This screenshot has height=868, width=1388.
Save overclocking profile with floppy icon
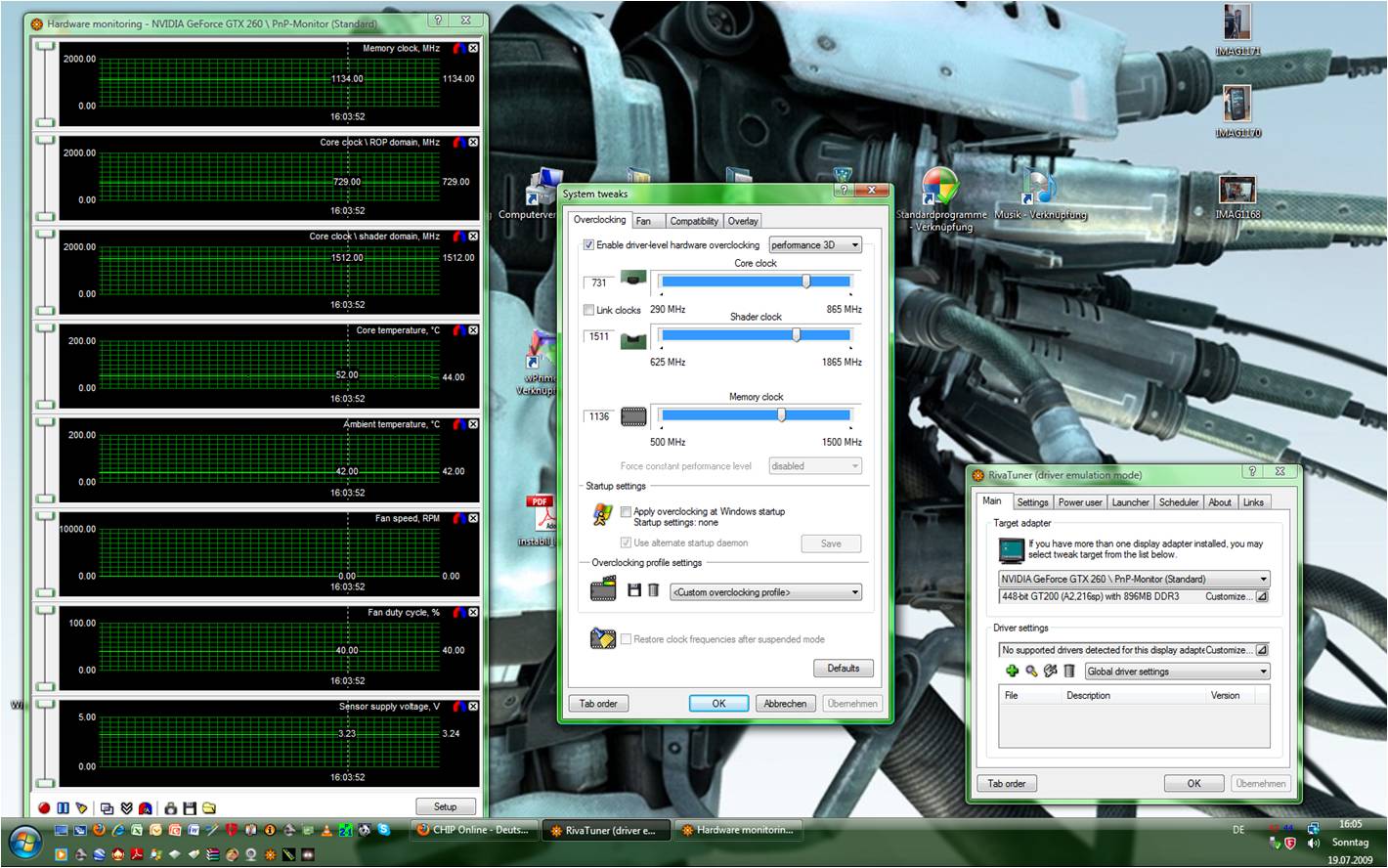click(634, 590)
